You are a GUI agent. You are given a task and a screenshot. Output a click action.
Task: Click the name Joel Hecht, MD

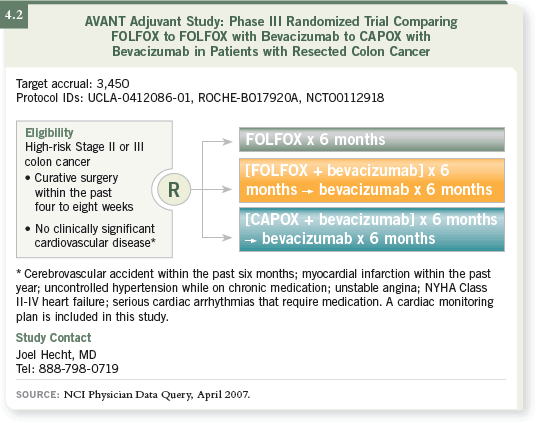pyautogui.click(x=56, y=354)
